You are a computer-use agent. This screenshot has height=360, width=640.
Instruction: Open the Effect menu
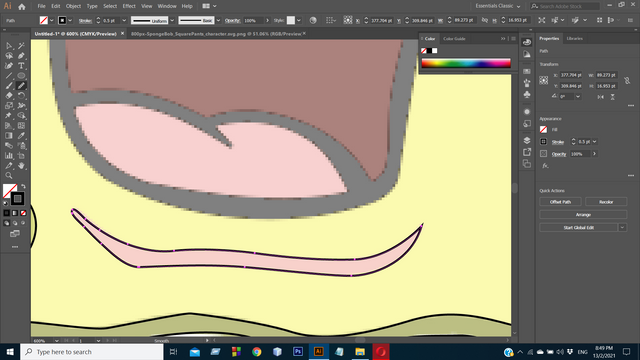pyautogui.click(x=129, y=6)
